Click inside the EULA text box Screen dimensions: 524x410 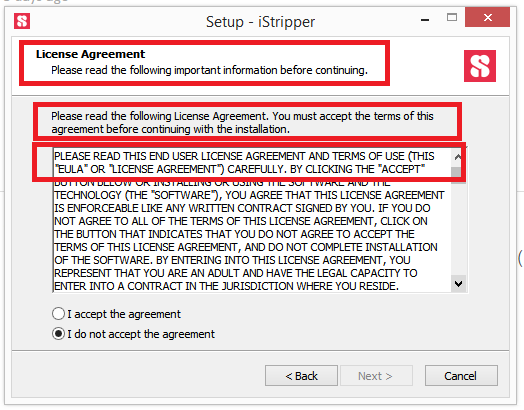252,221
